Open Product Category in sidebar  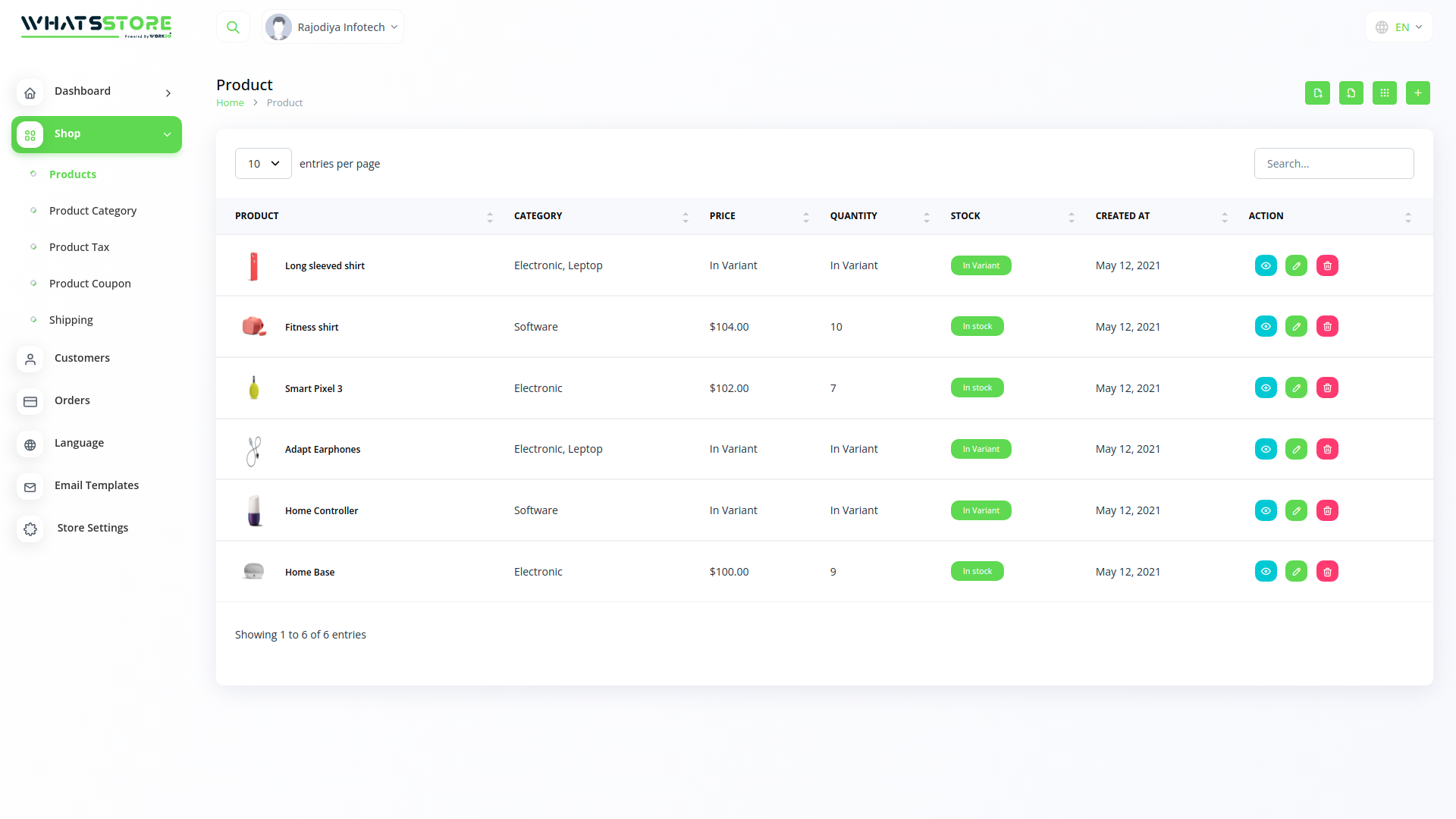[93, 211]
